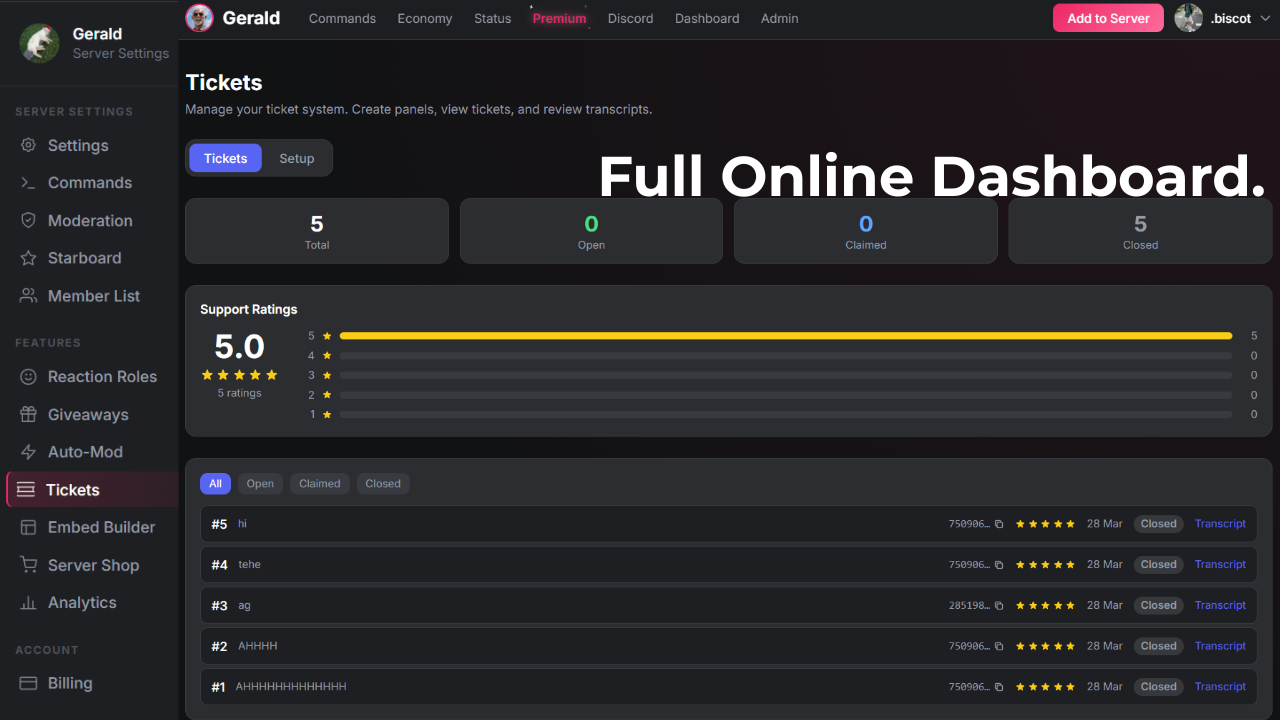Screen dimensions: 1280x720
Task: Select the Starboard star icon
Action: click(x=29, y=258)
